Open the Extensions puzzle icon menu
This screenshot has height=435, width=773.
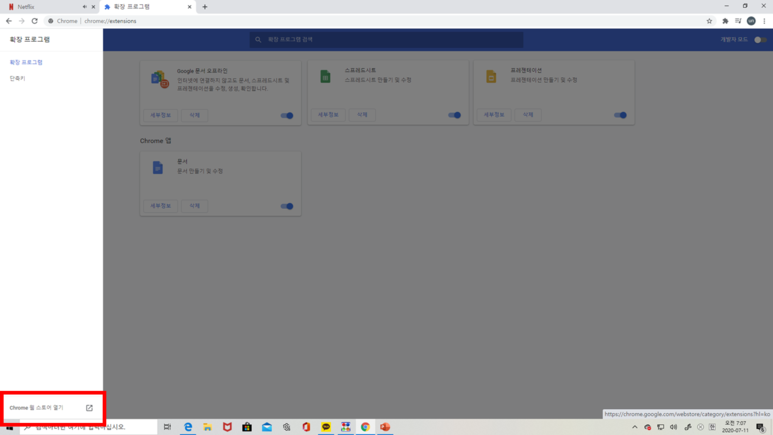[725, 21]
